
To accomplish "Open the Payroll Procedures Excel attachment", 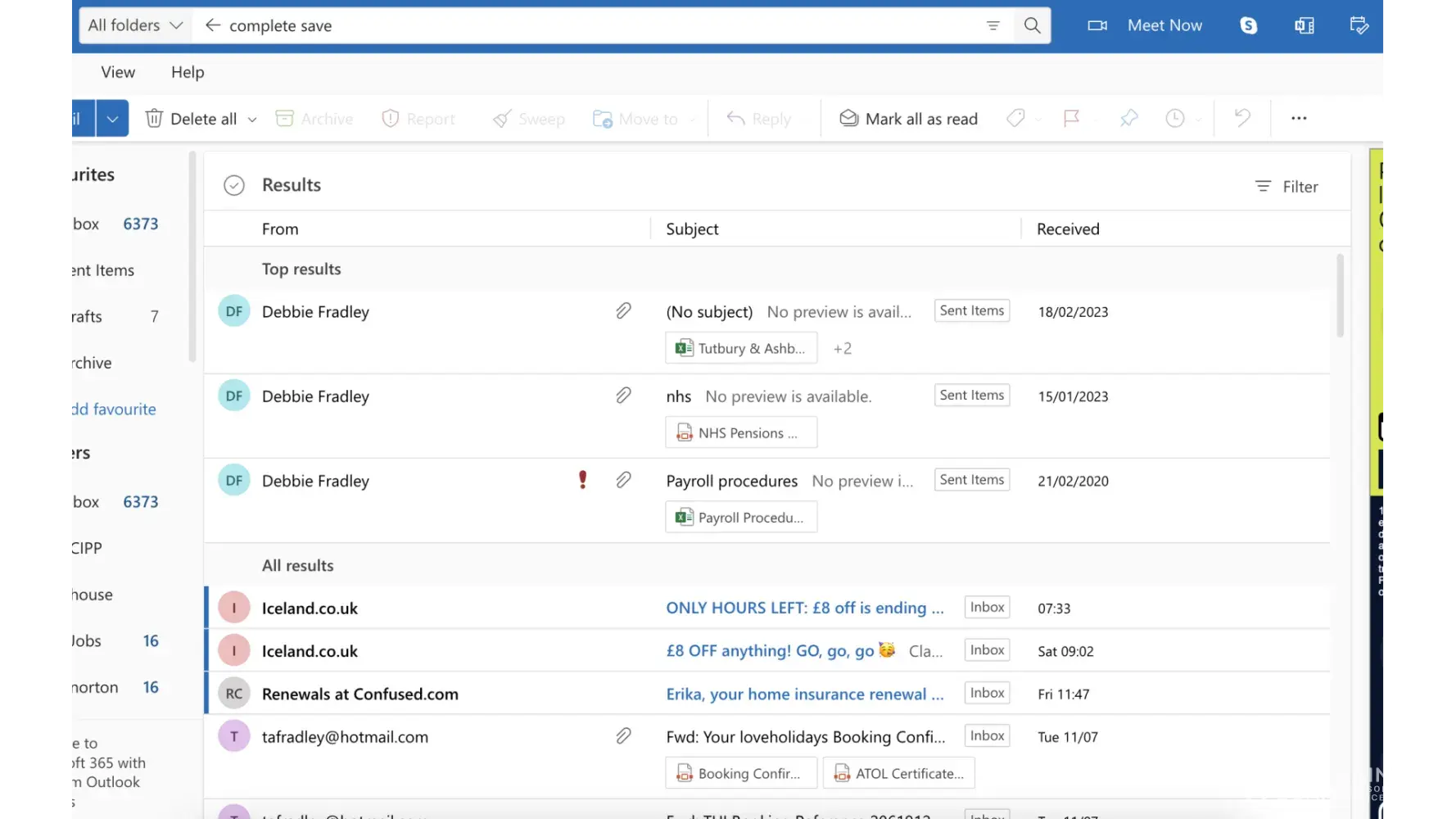I will (x=741, y=518).
